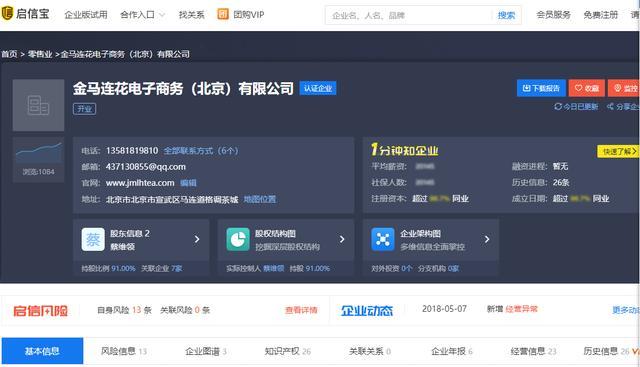Open 更多动态 link

click(626, 310)
